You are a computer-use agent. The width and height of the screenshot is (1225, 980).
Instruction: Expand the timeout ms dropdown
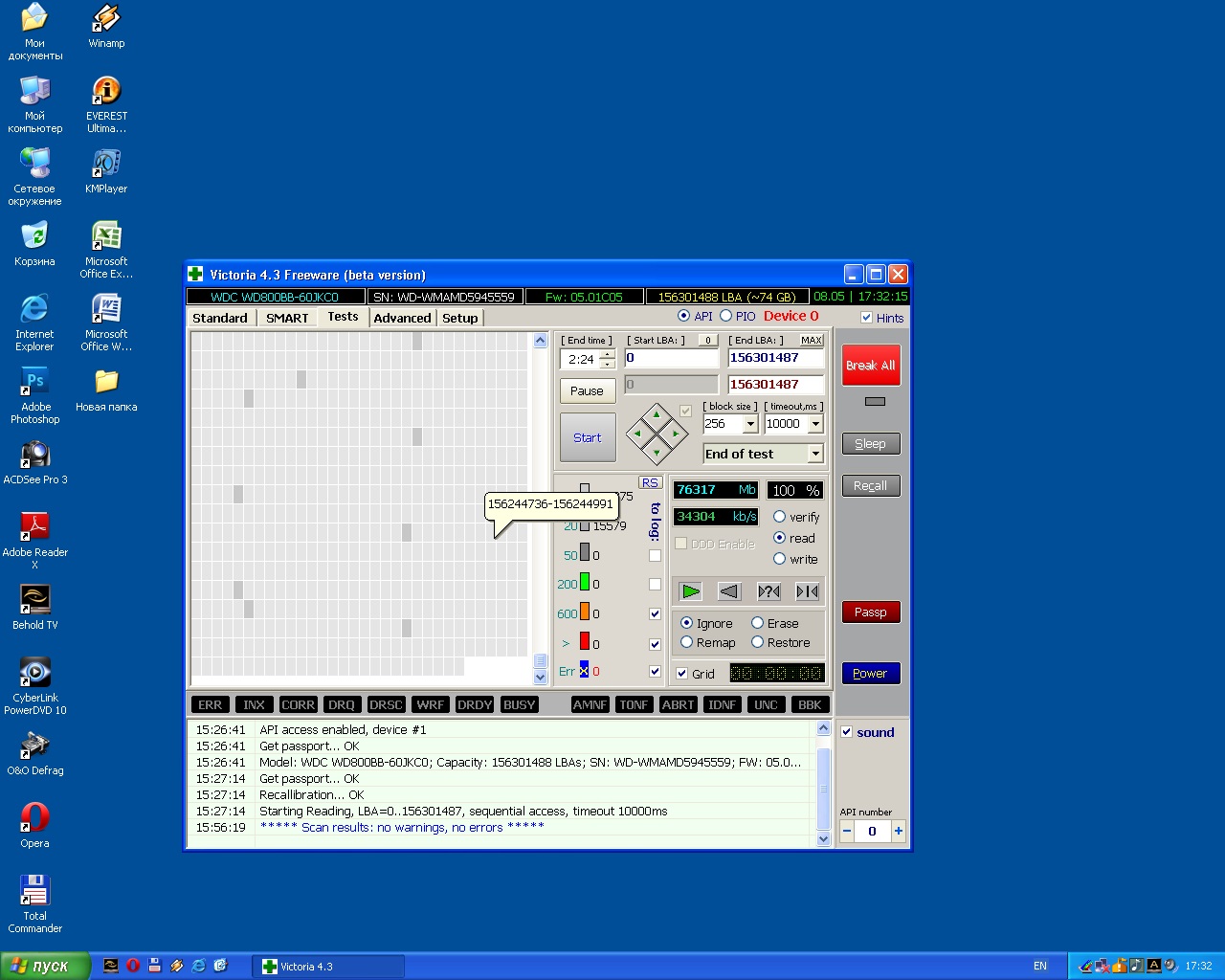tap(815, 424)
